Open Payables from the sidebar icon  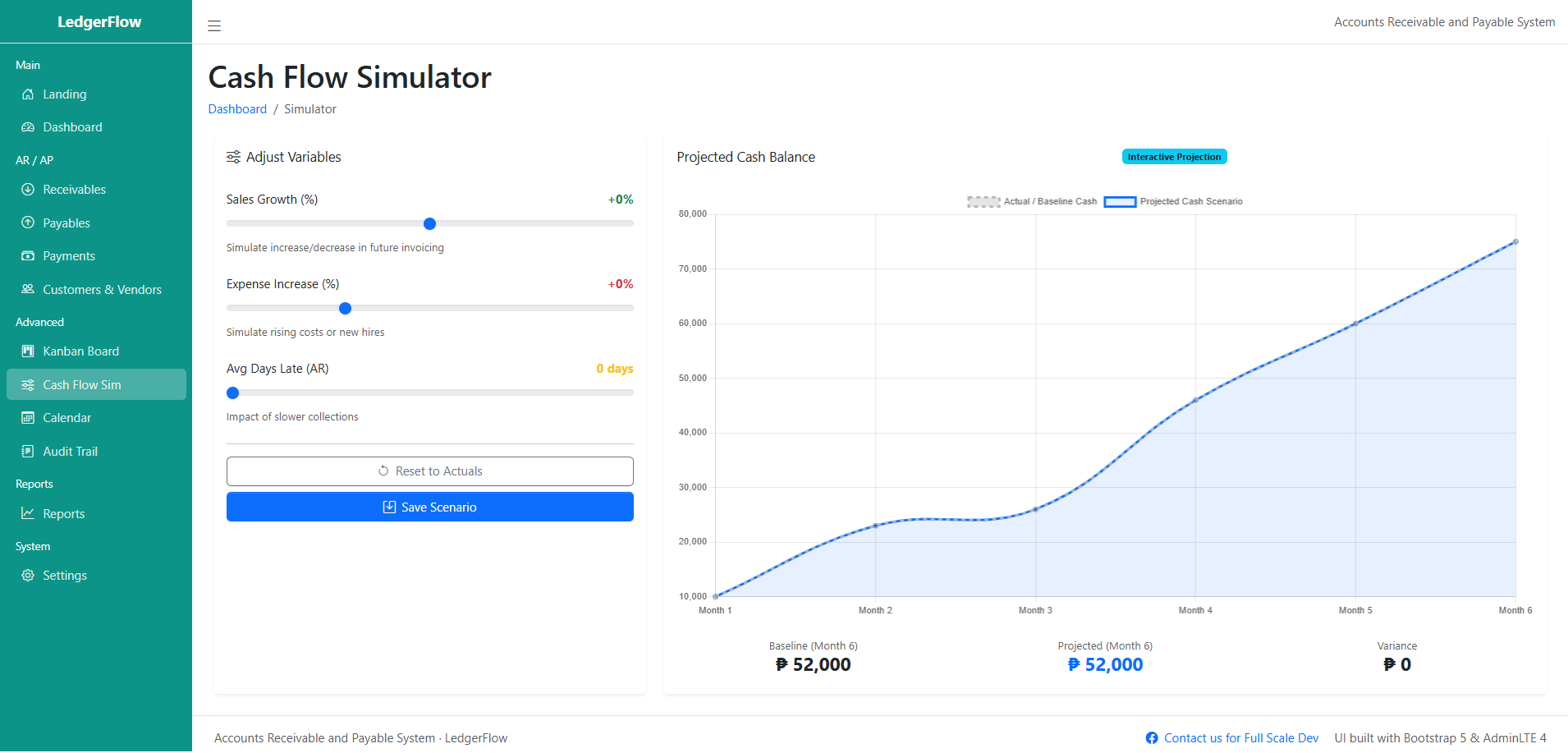point(27,223)
